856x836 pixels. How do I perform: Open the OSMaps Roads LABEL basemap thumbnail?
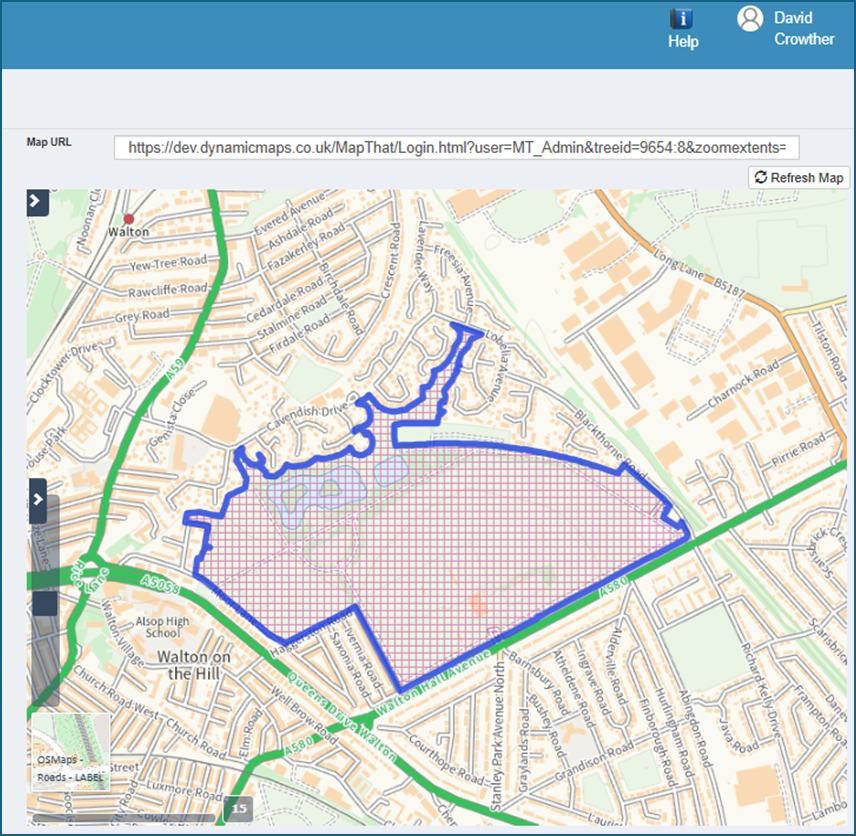tap(70, 752)
